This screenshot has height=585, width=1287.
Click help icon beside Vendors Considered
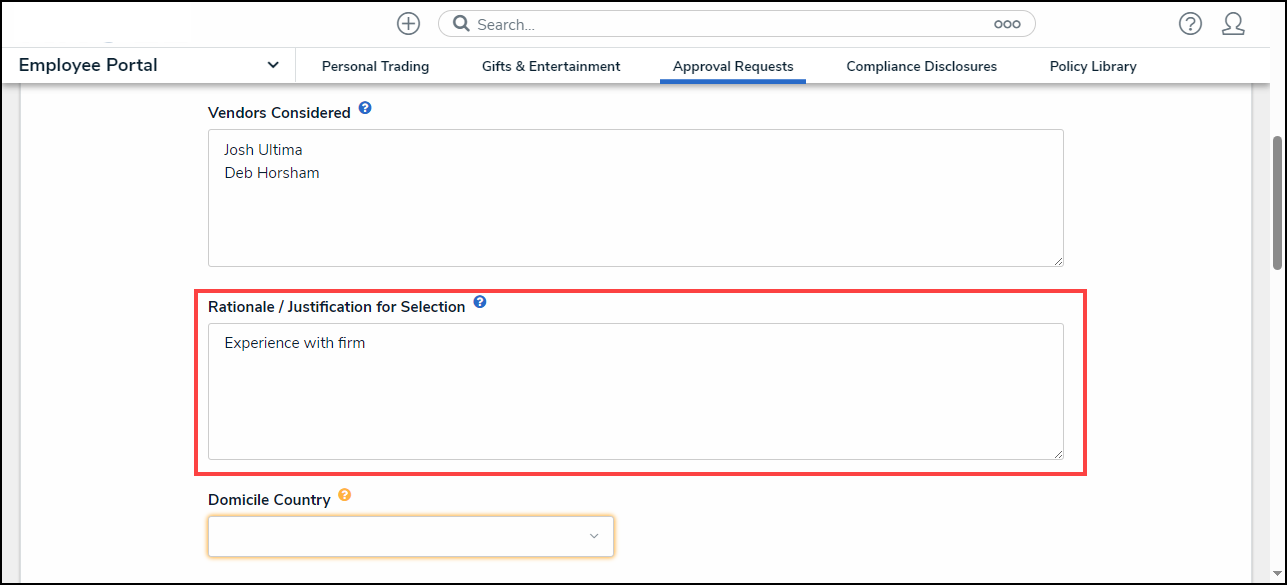click(365, 108)
